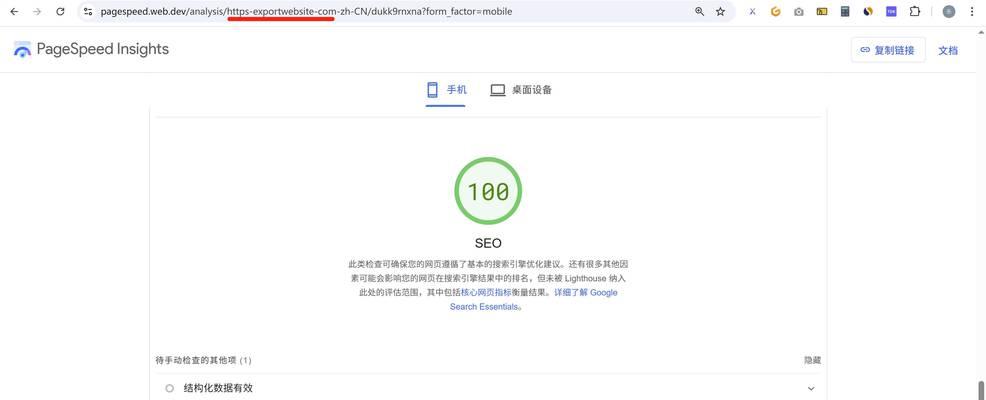Open the orange G extension

pyautogui.click(x=775, y=11)
